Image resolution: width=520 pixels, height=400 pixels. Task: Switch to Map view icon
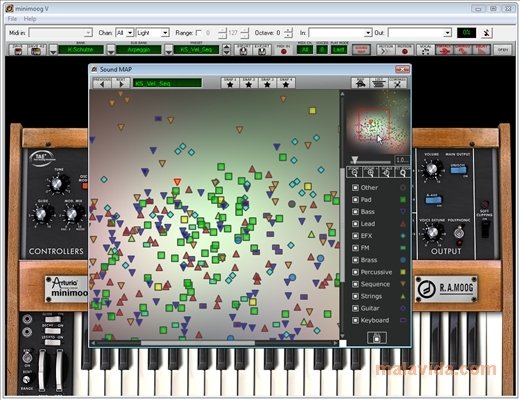pos(360,83)
